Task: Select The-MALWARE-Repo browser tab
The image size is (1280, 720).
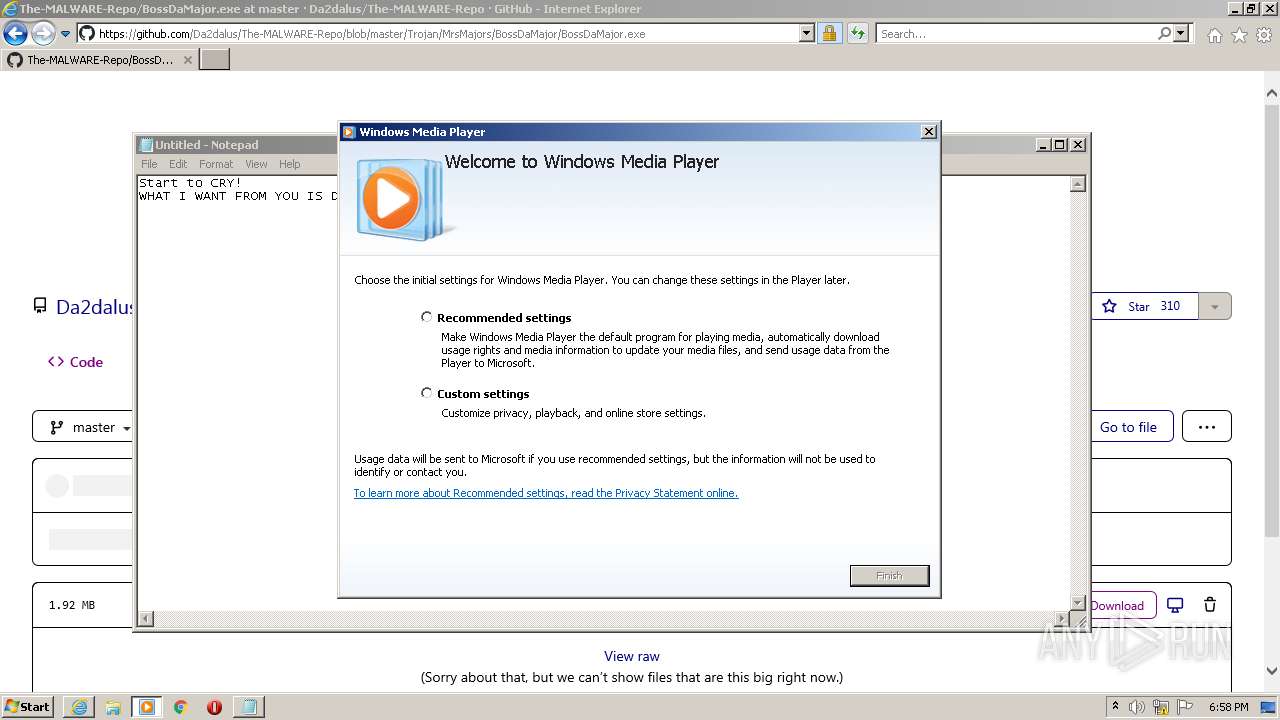Action: coord(100,59)
